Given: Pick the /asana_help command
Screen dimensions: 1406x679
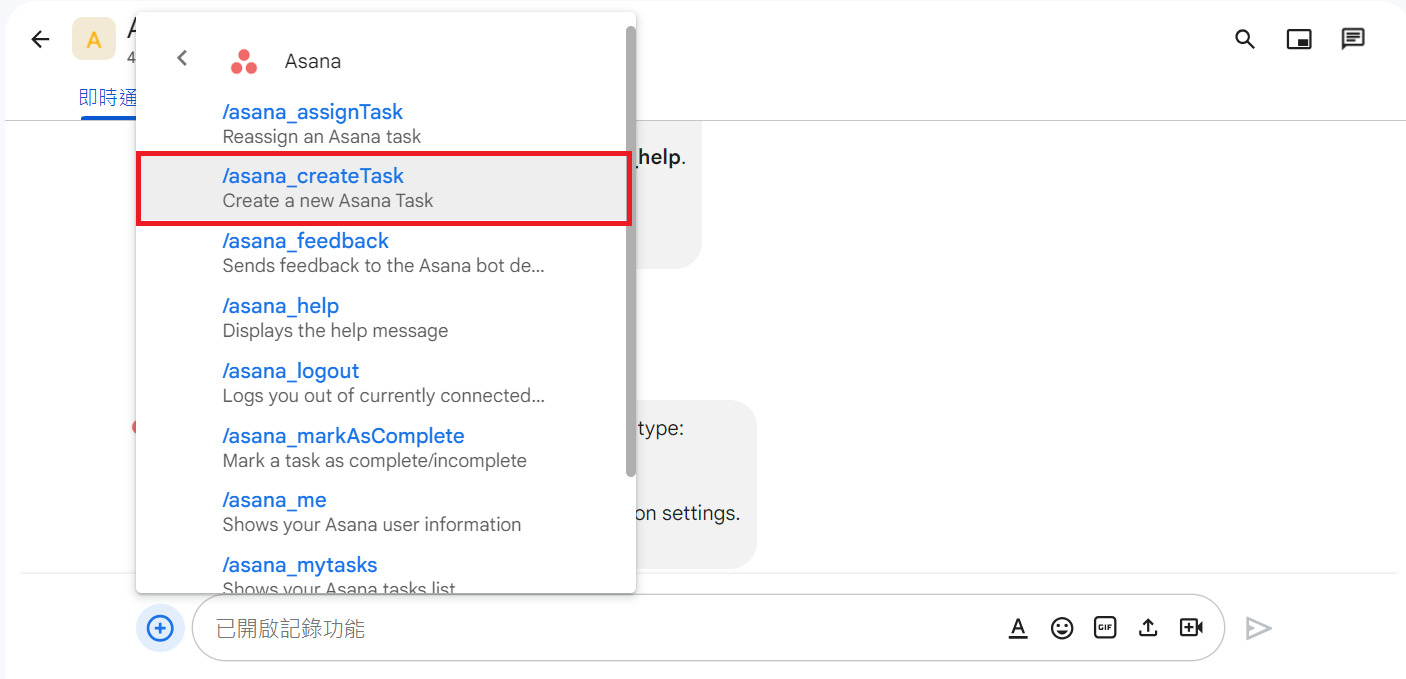Looking at the screenshot, I should click(385, 318).
